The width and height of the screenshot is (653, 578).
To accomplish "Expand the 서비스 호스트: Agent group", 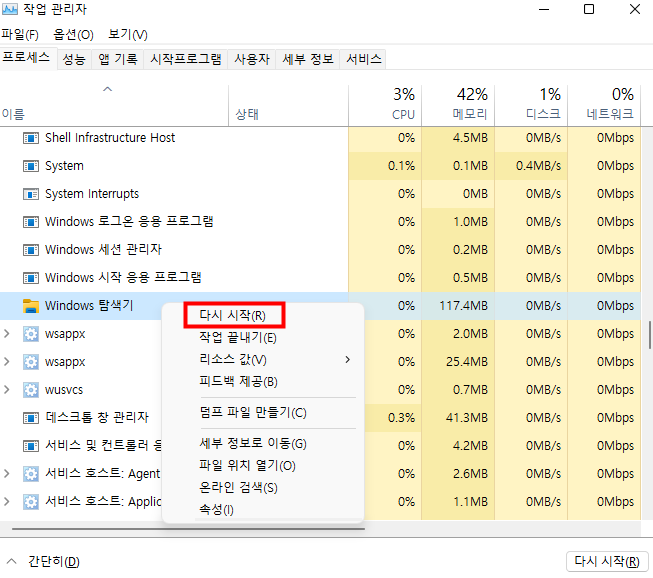I will [7, 473].
